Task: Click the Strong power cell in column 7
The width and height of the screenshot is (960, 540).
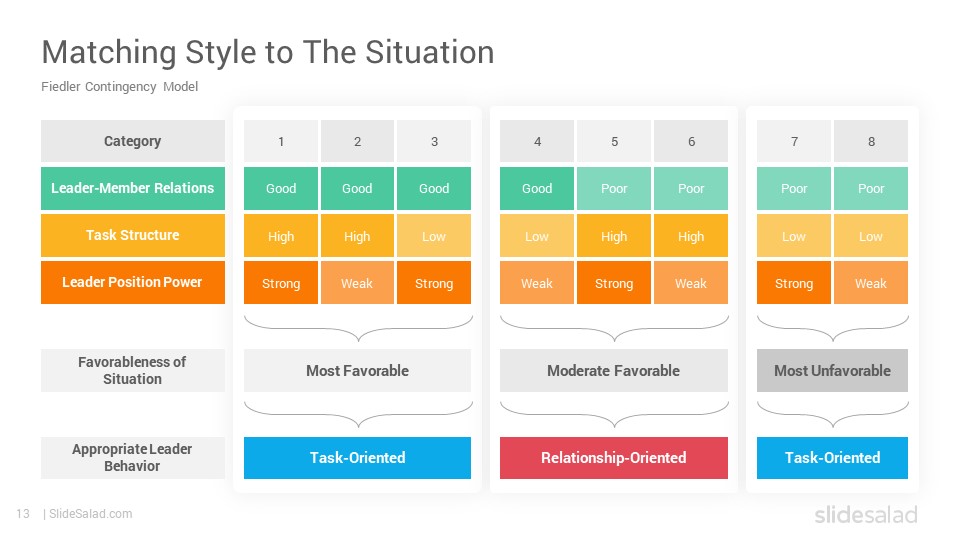Action: 793,283
